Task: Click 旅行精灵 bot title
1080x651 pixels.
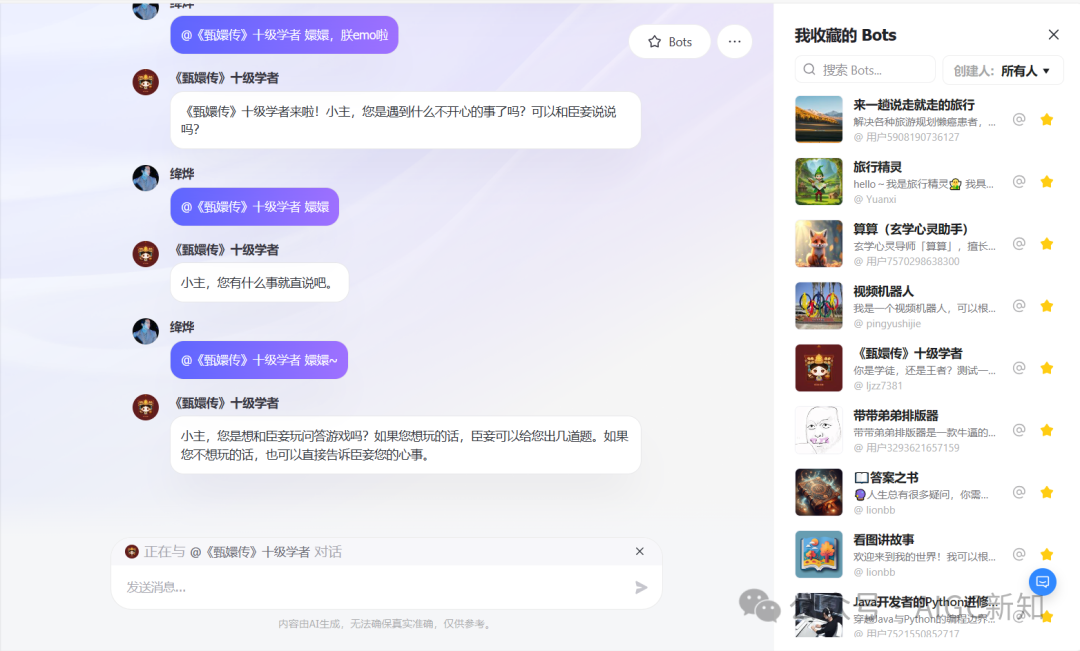Action: (x=878, y=167)
